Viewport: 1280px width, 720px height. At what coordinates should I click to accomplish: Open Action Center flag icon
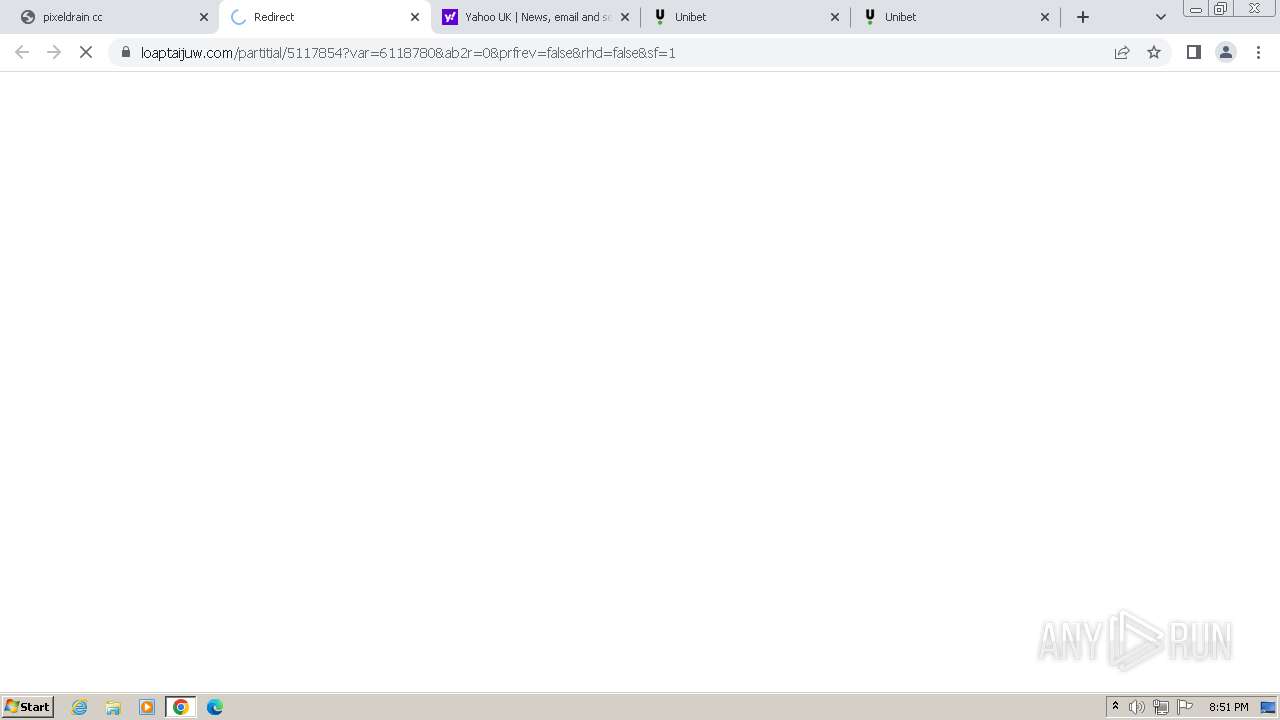point(1185,707)
